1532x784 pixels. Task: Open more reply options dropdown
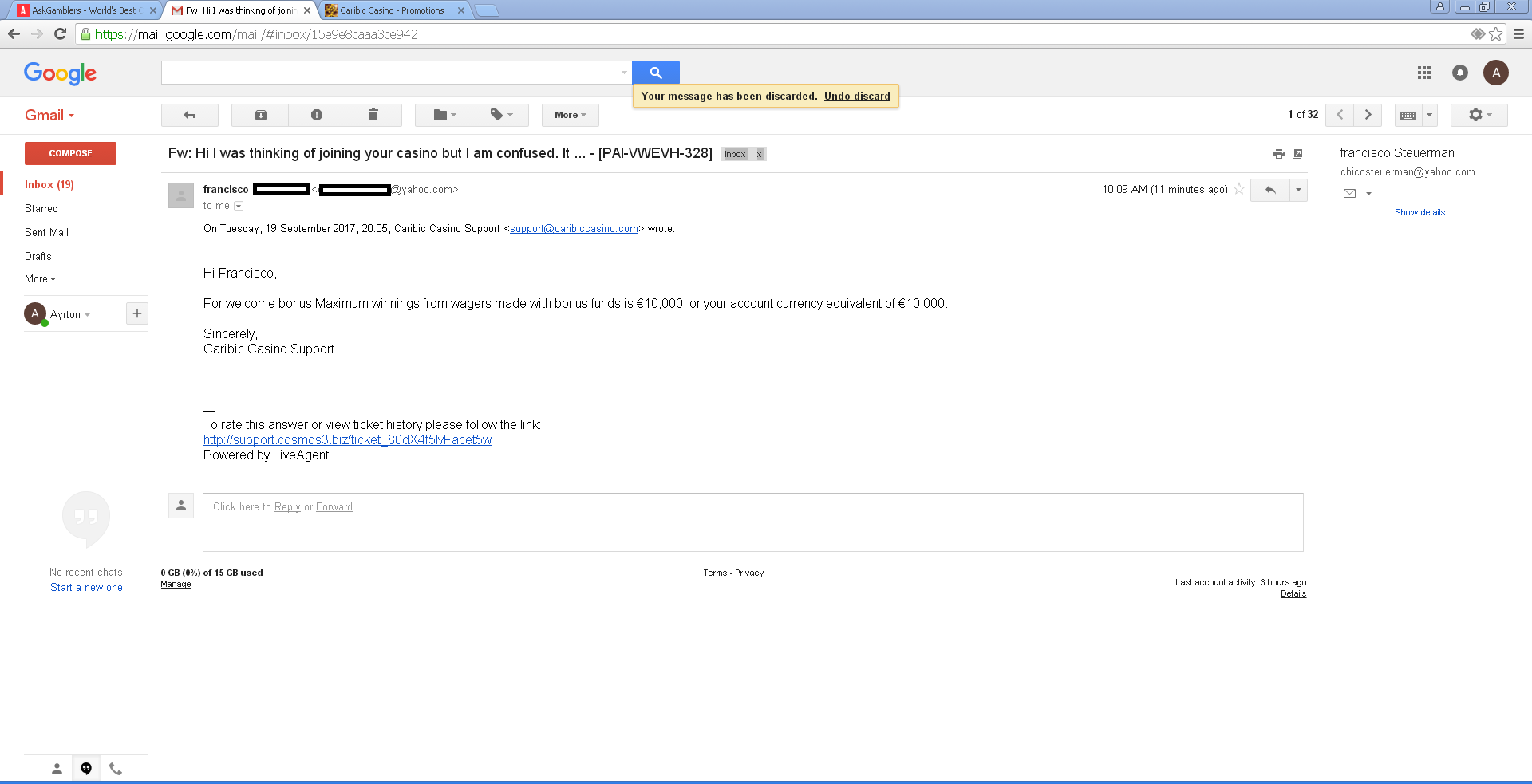[x=1299, y=190]
